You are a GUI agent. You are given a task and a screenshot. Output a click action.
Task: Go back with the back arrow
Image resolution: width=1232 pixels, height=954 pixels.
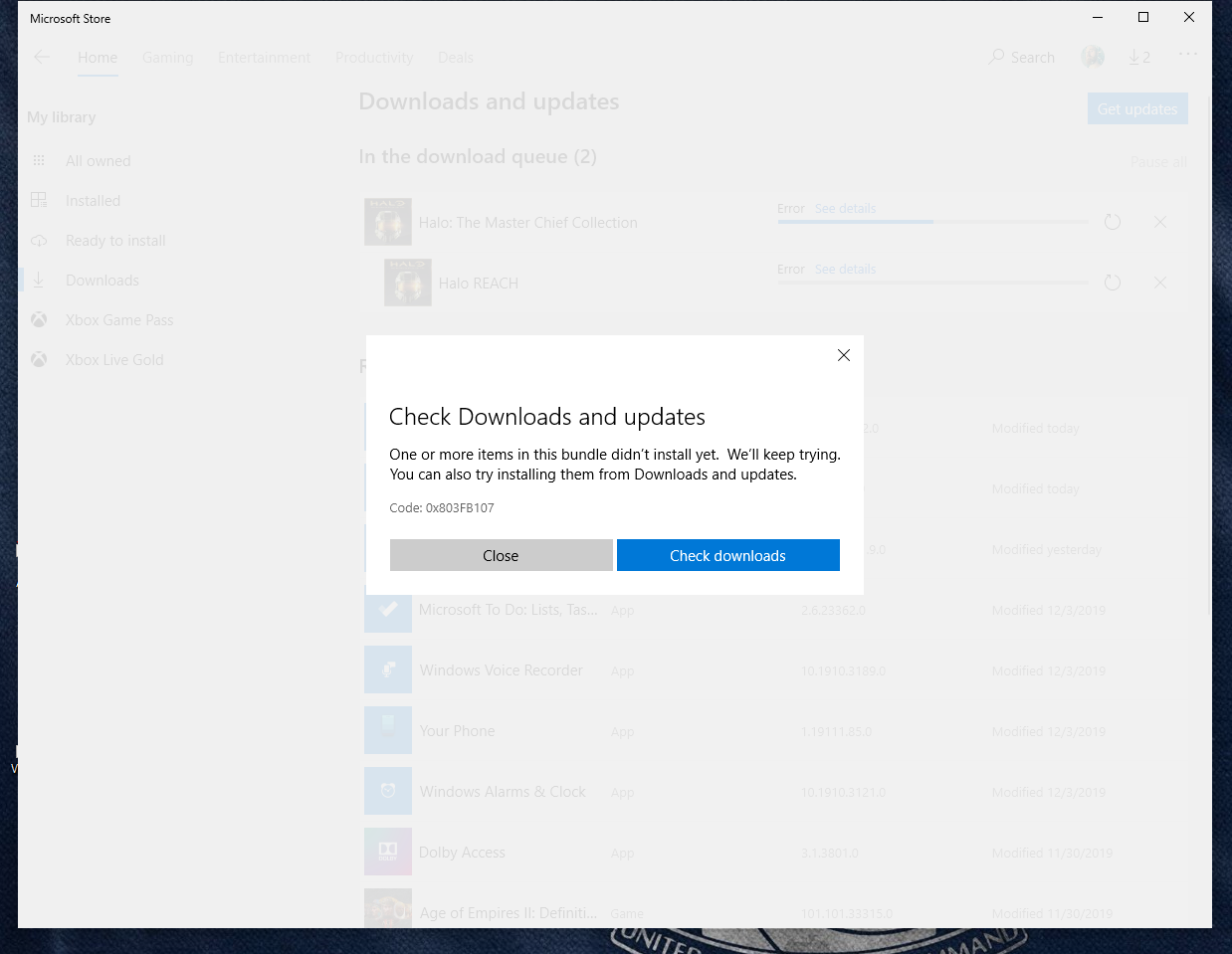pyautogui.click(x=42, y=57)
